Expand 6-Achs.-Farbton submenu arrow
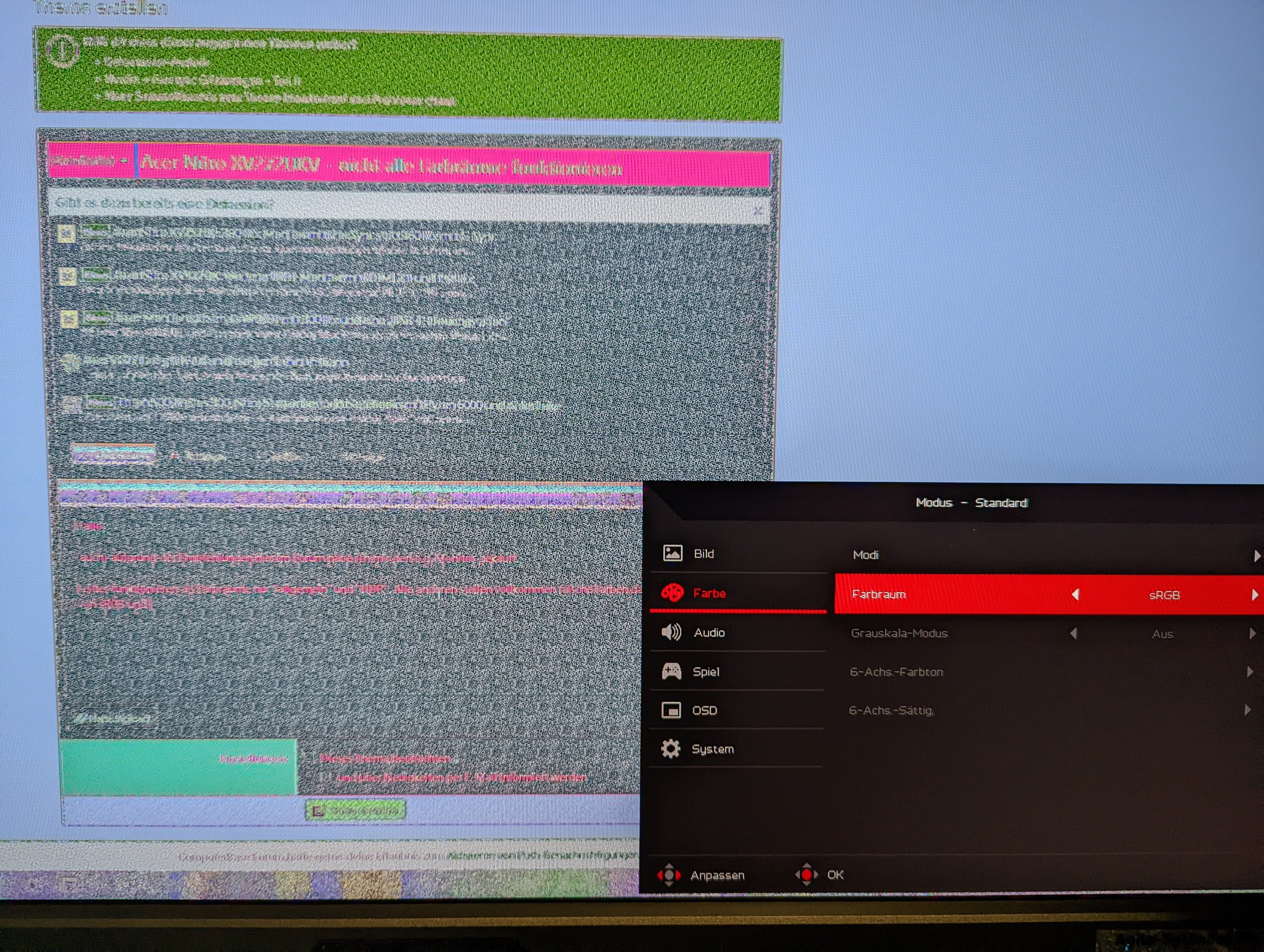 click(x=1250, y=672)
